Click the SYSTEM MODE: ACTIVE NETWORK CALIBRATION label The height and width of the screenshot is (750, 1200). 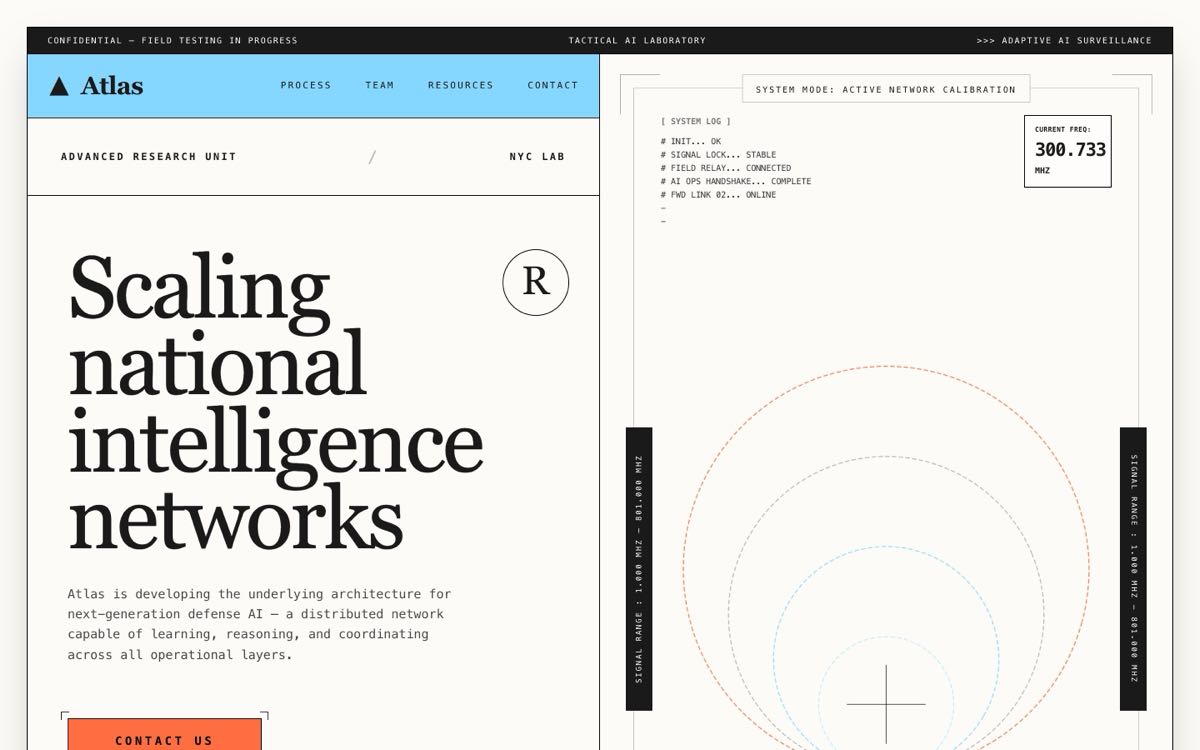coord(886,89)
